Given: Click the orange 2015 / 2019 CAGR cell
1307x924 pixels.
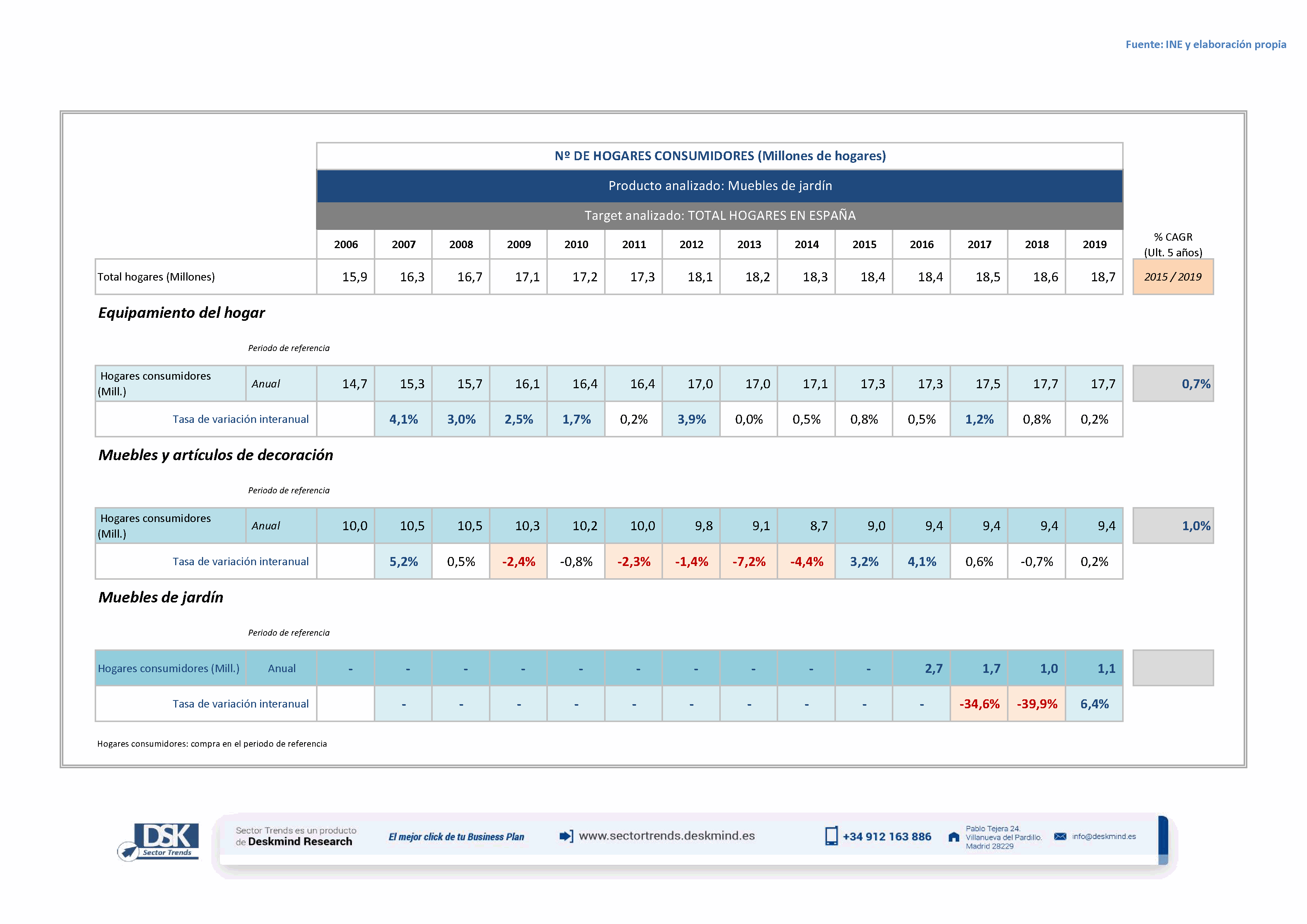Looking at the screenshot, I should coord(1173,276).
